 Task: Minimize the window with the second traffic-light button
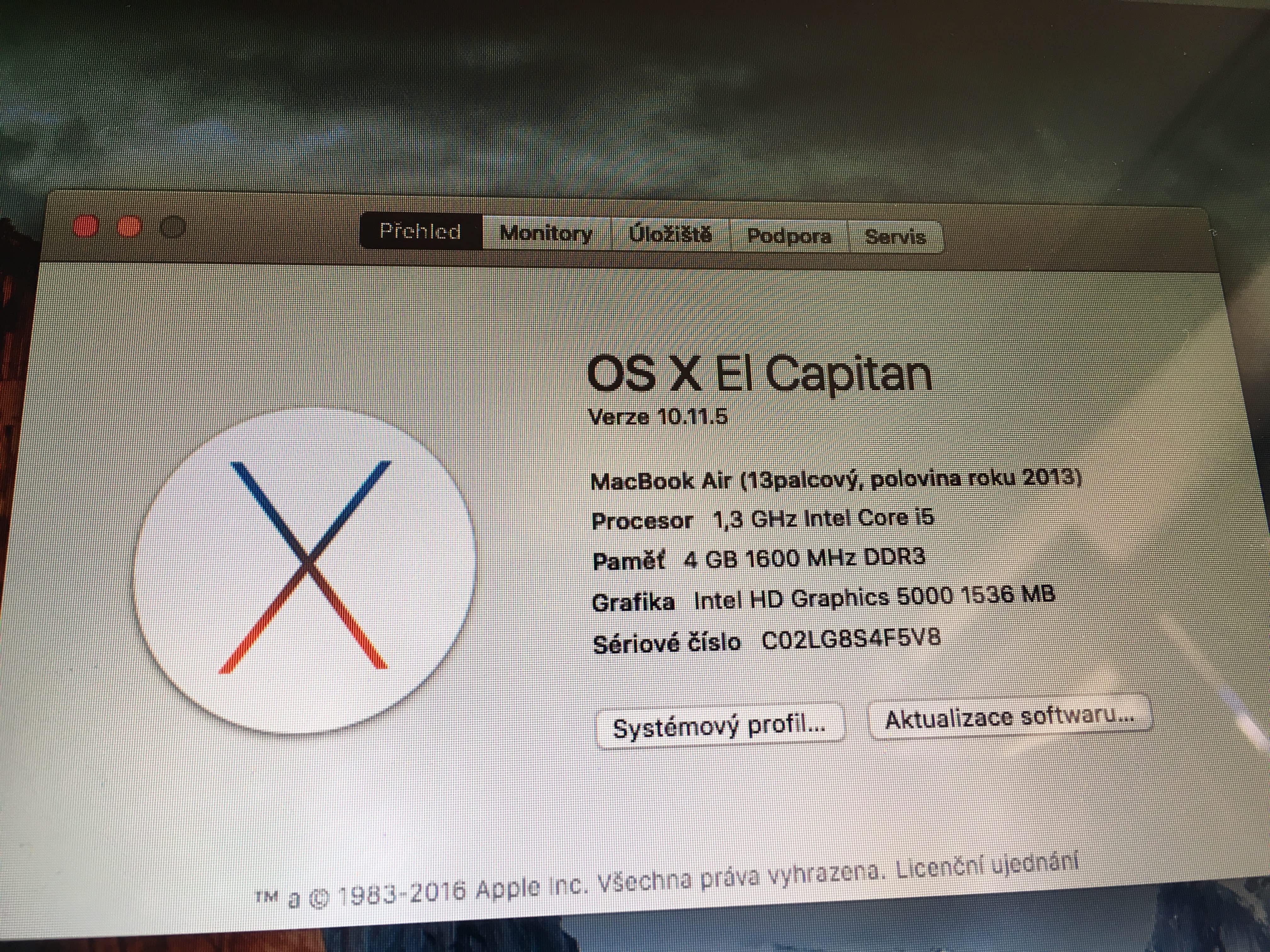(129, 227)
